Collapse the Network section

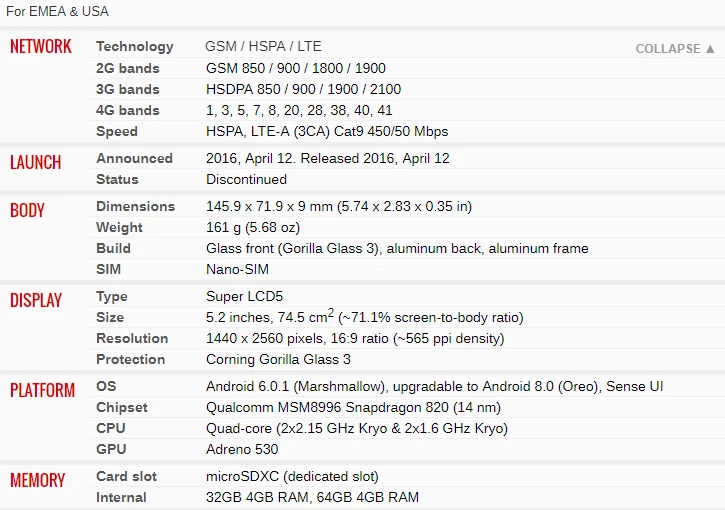click(675, 48)
